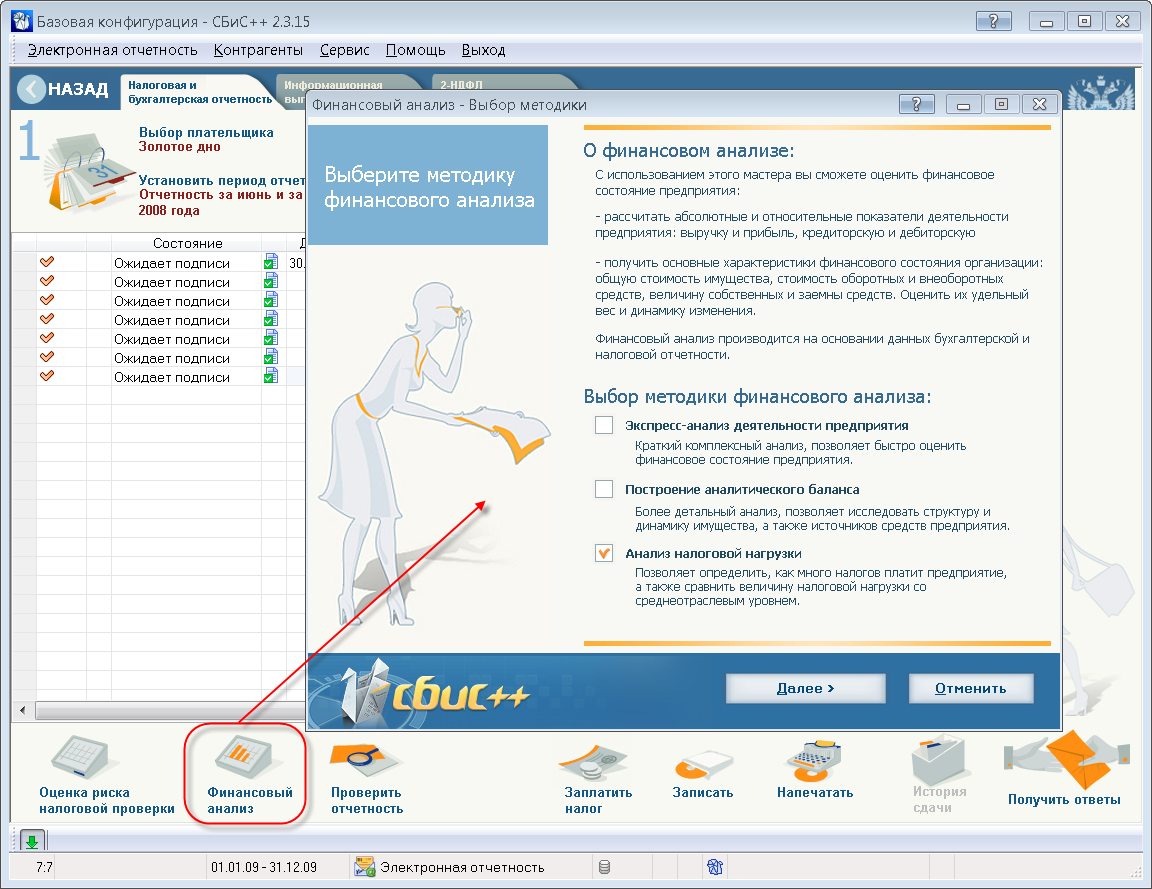Click Электронная отчетность envelope icon in status bar
The height and width of the screenshot is (889, 1152).
[x=365, y=867]
